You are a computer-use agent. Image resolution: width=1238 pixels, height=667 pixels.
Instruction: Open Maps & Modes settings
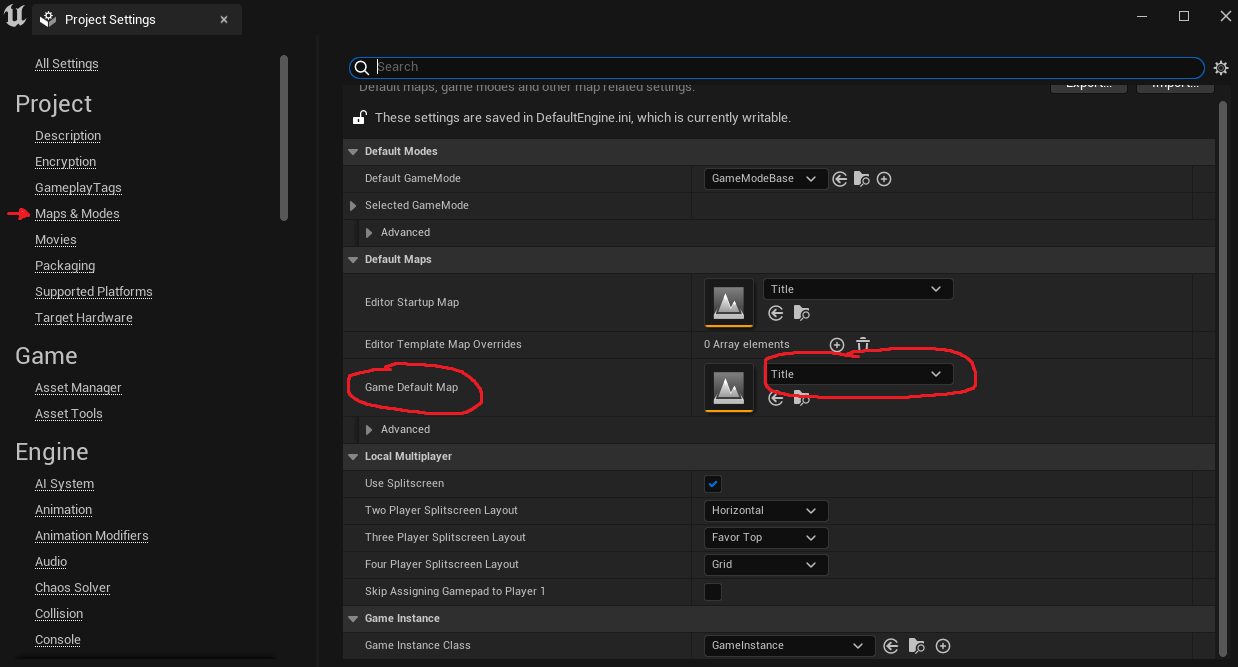coord(77,214)
